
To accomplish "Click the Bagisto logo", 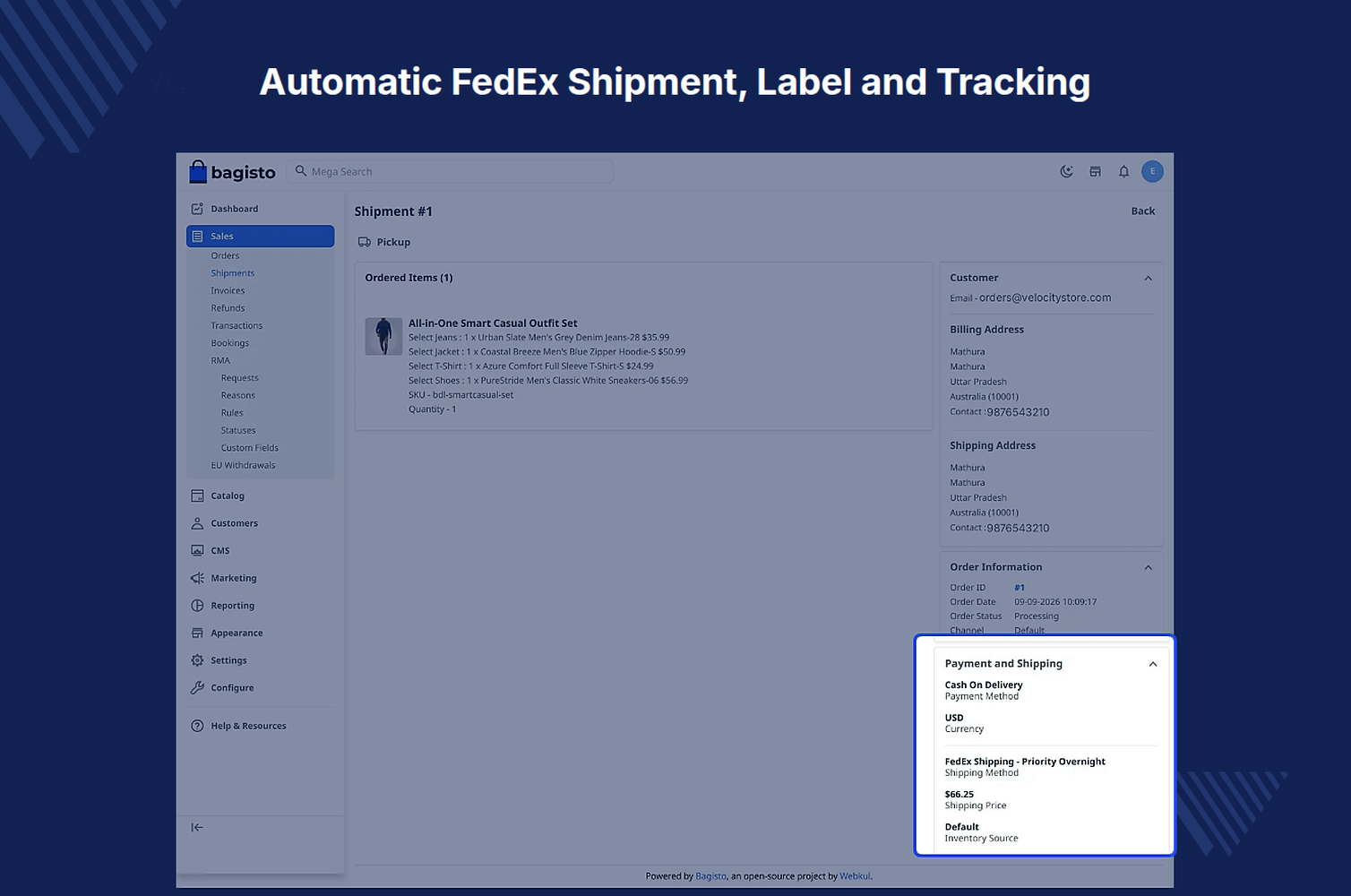I will click(232, 171).
